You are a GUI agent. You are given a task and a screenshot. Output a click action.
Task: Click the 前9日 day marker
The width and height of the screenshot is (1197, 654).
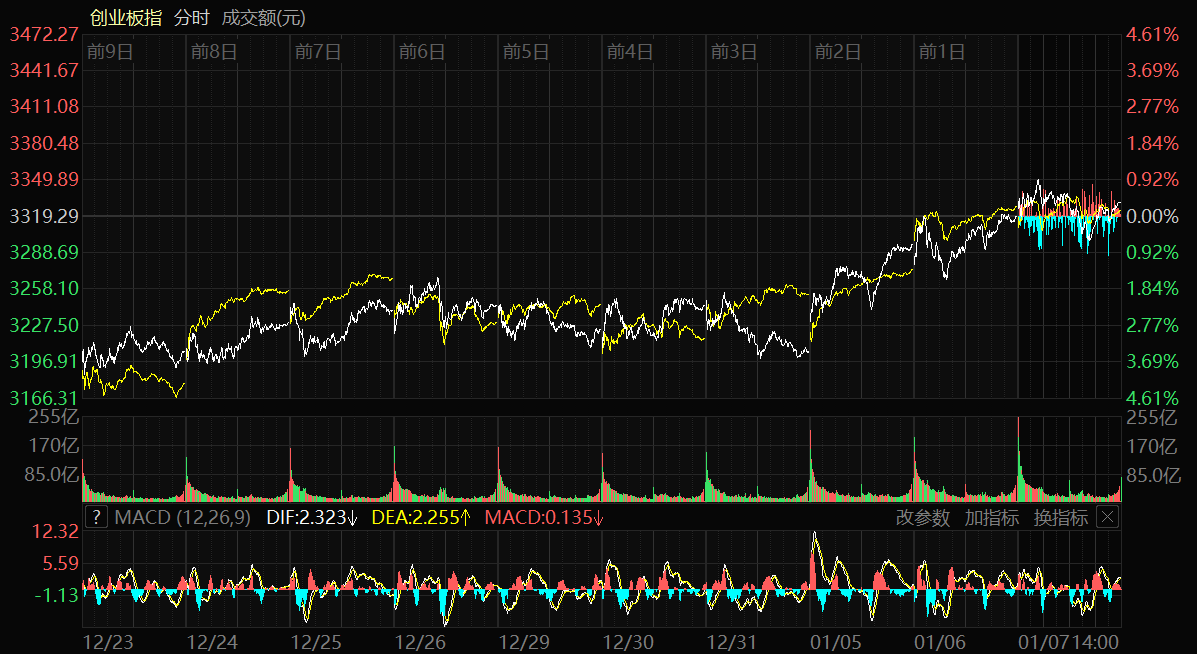pyautogui.click(x=110, y=52)
